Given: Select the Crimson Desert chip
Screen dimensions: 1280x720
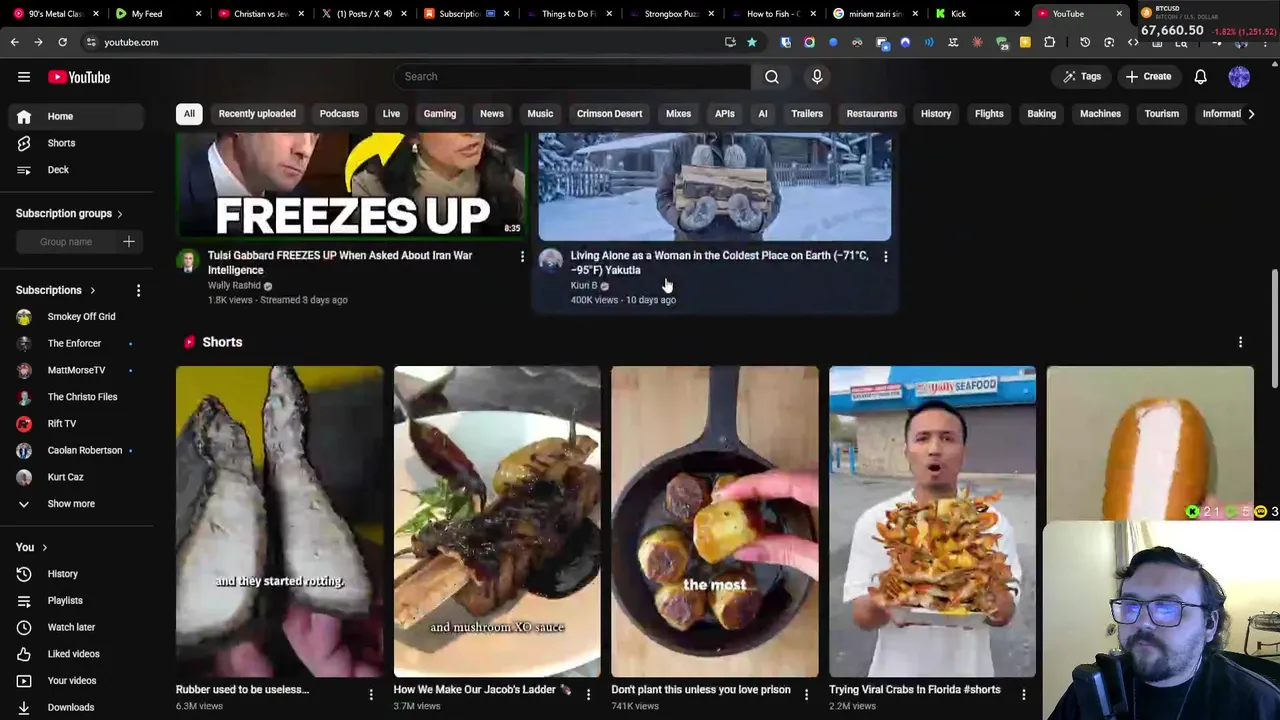Looking at the screenshot, I should (x=609, y=113).
